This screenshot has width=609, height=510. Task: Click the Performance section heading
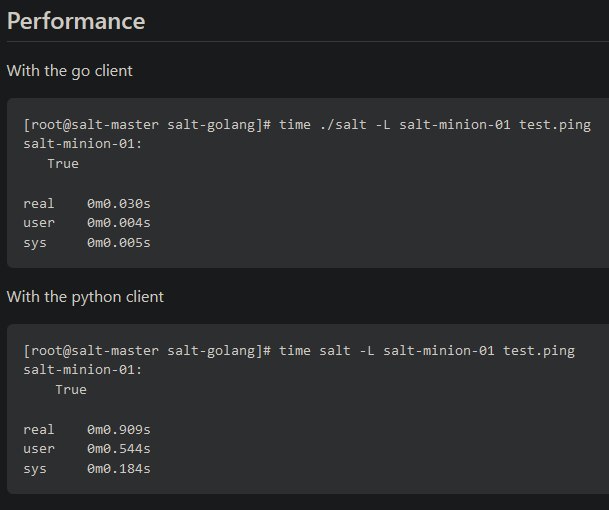point(76,21)
